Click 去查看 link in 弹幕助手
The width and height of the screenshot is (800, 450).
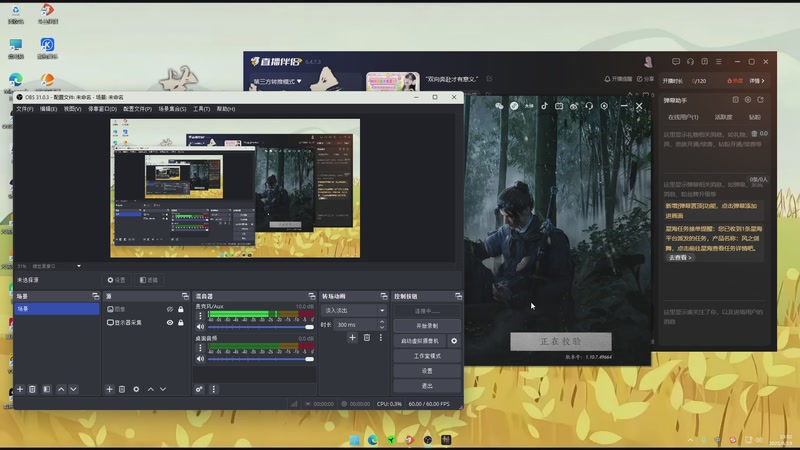(680, 258)
